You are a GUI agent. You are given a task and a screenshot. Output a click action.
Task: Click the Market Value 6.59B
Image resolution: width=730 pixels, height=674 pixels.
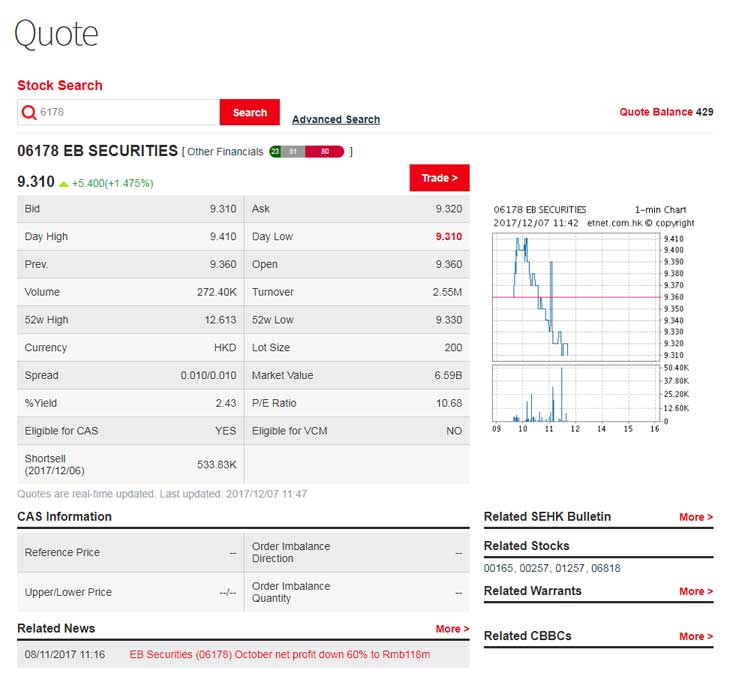[448, 376]
